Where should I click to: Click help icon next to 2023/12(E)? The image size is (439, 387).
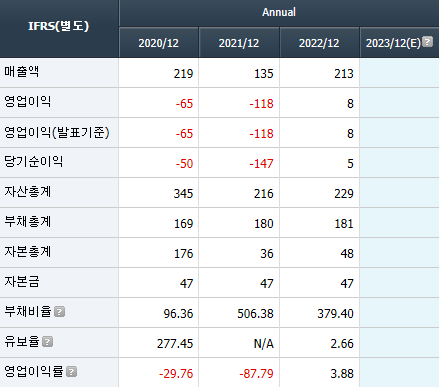click(427, 42)
